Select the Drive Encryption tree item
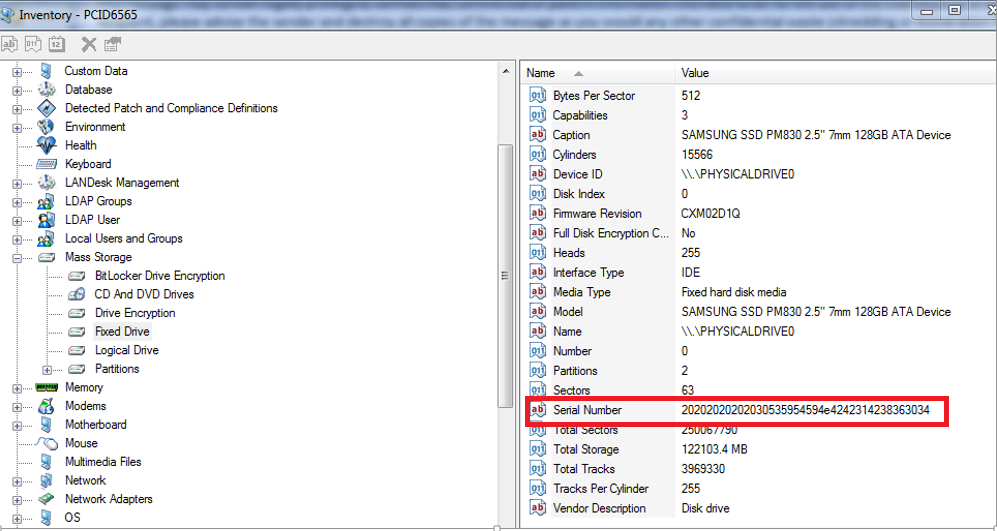This screenshot has width=997, height=531. [135, 313]
